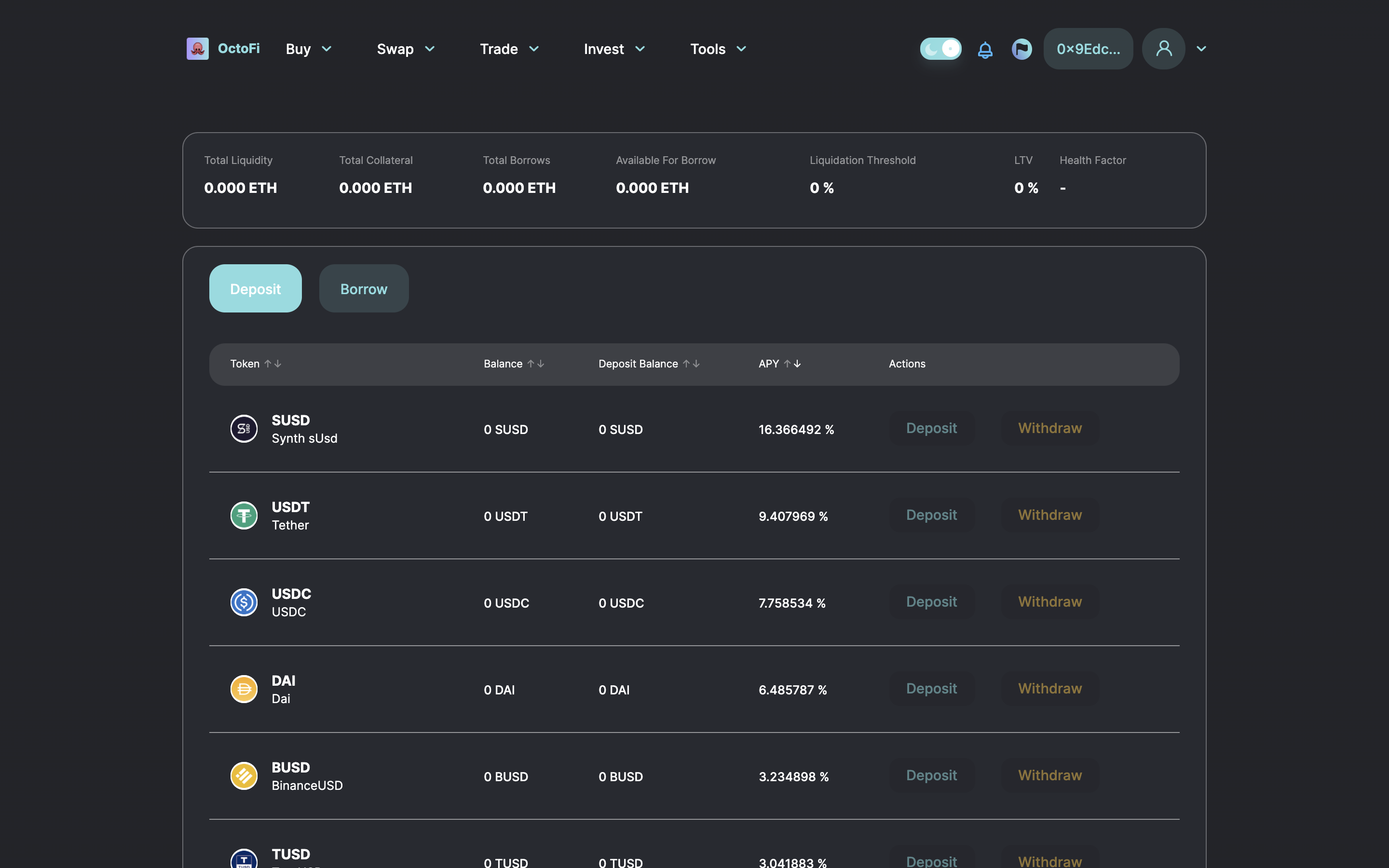
Task: Open the notifications bell icon
Action: pos(985,49)
